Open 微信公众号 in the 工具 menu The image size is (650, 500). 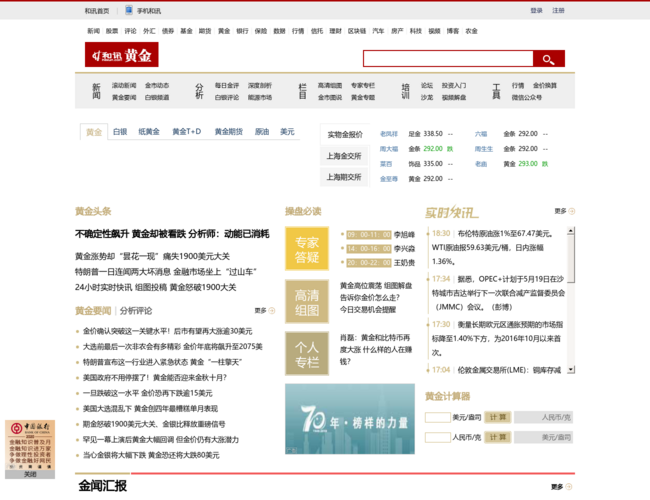(526, 97)
